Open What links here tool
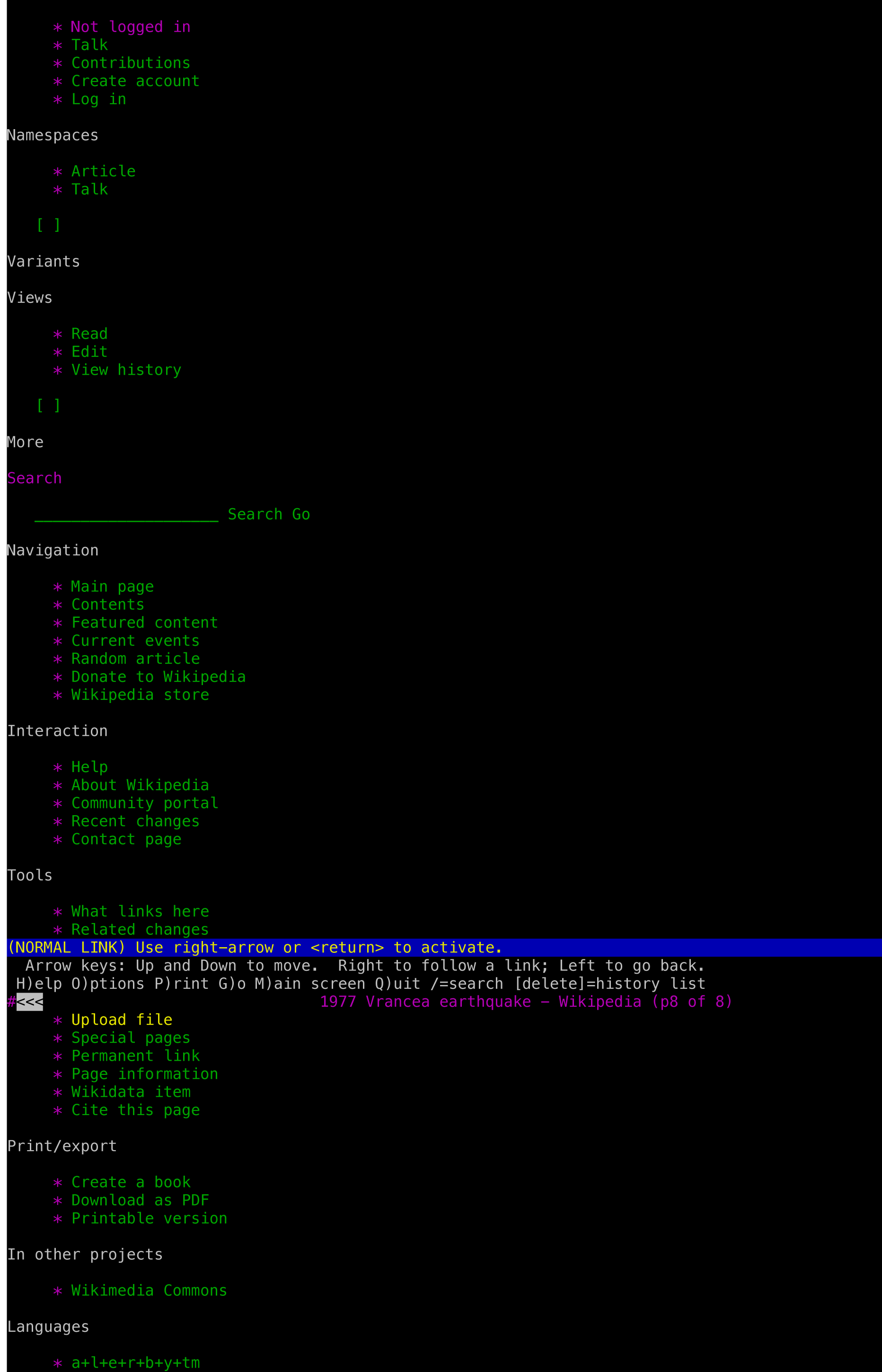 pos(140,911)
